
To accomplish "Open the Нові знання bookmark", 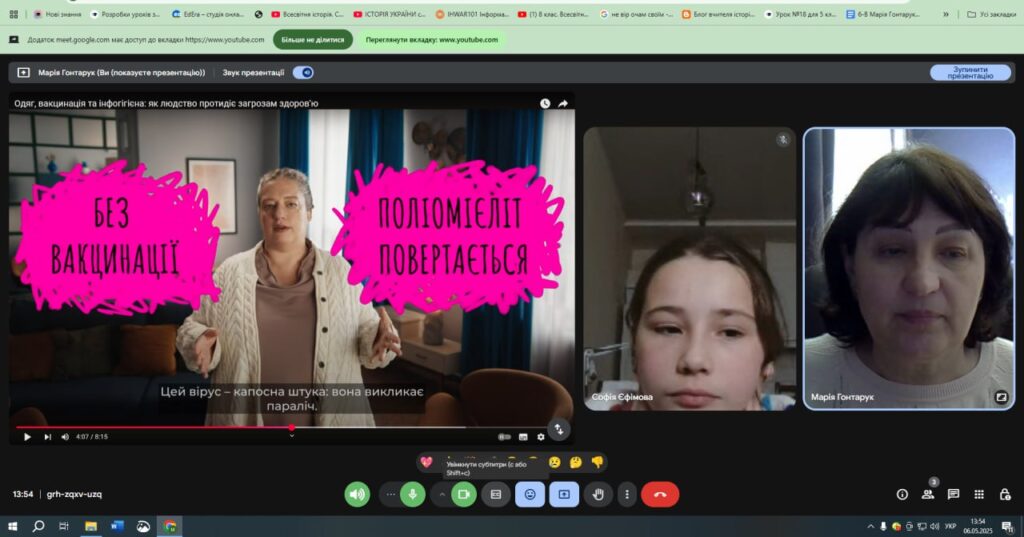I will pos(57,14).
